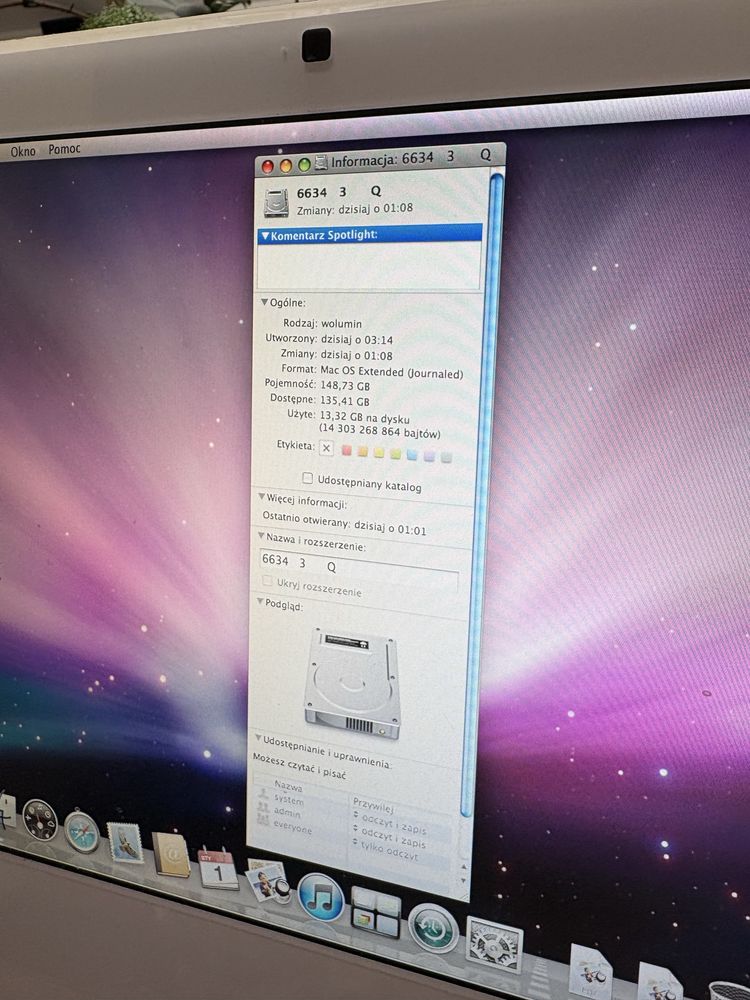Open Time Machine in the Dock
750x1000 pixels.
433,928
